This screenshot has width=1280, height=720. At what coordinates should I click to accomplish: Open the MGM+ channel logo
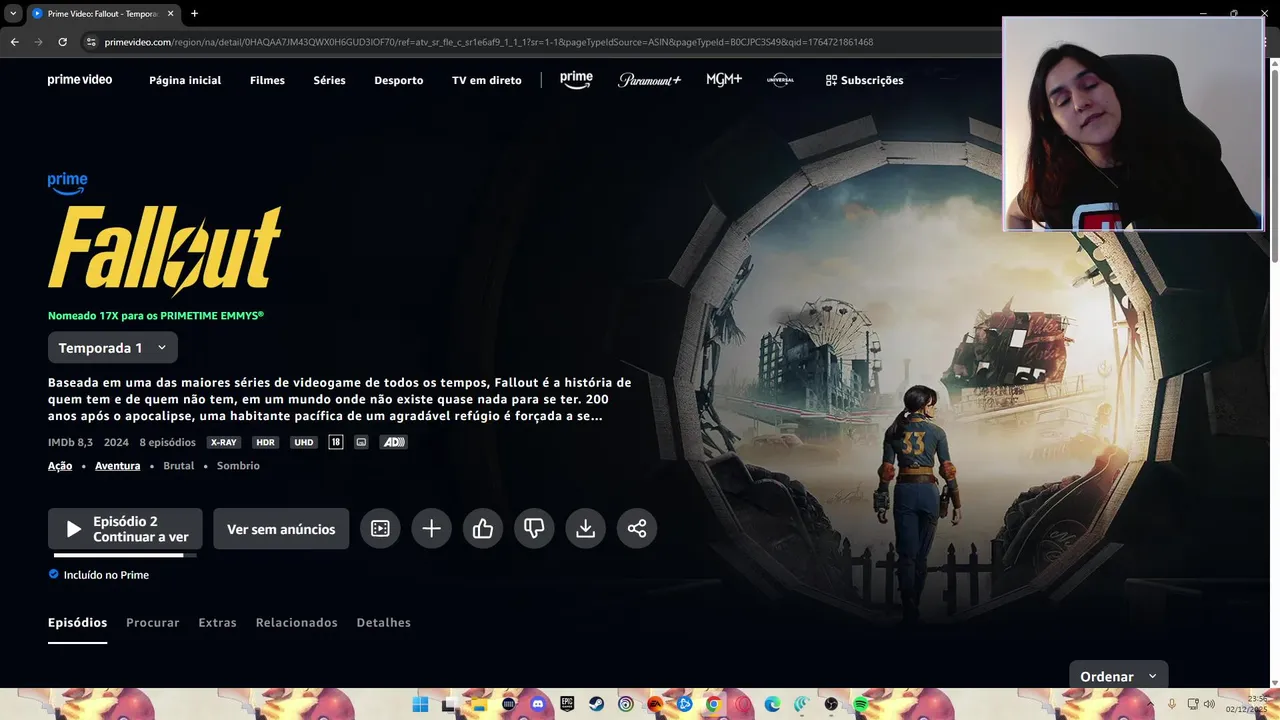coord(724,80)
